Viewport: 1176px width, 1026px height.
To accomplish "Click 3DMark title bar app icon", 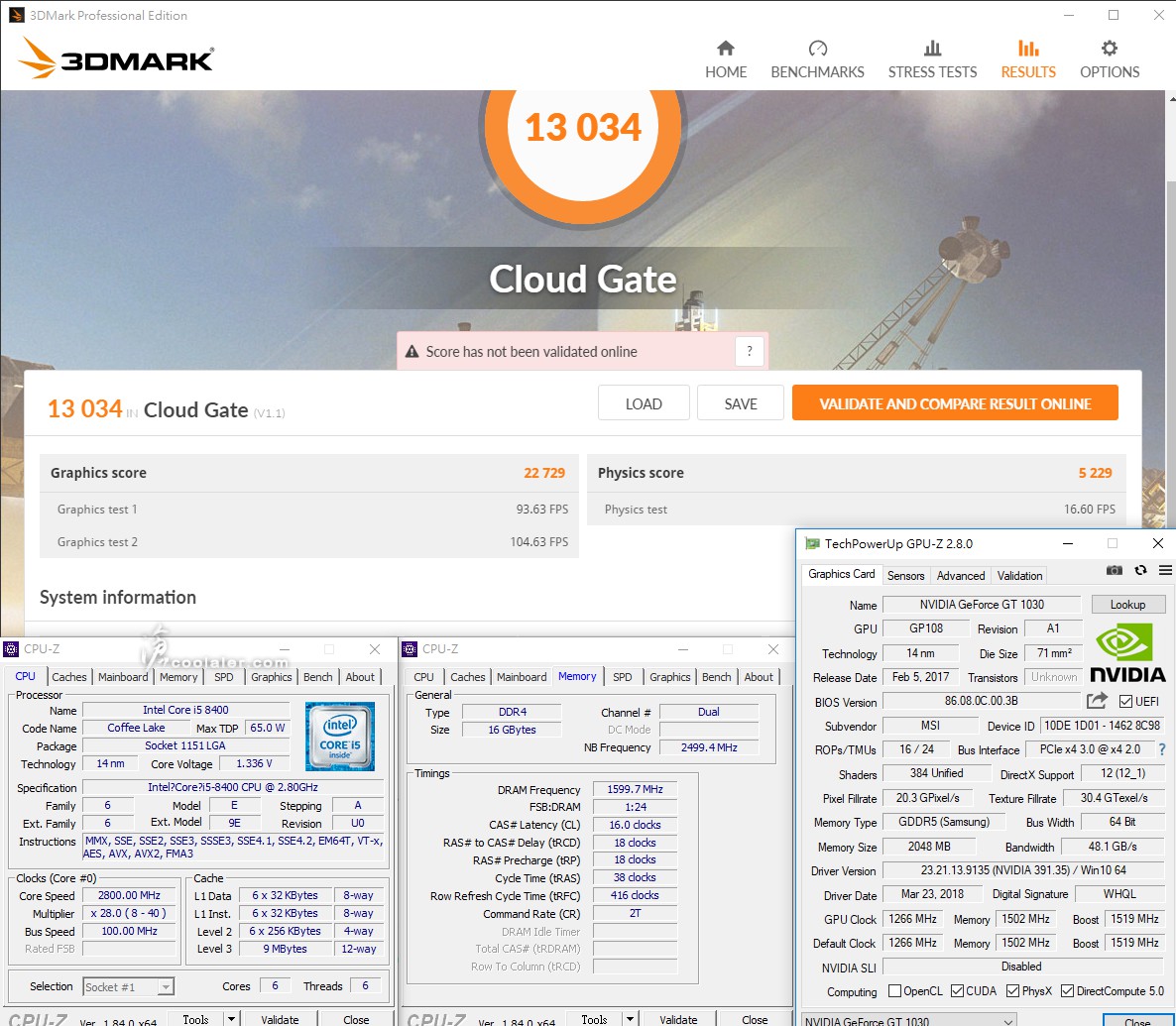I will [x=16, y=15].
